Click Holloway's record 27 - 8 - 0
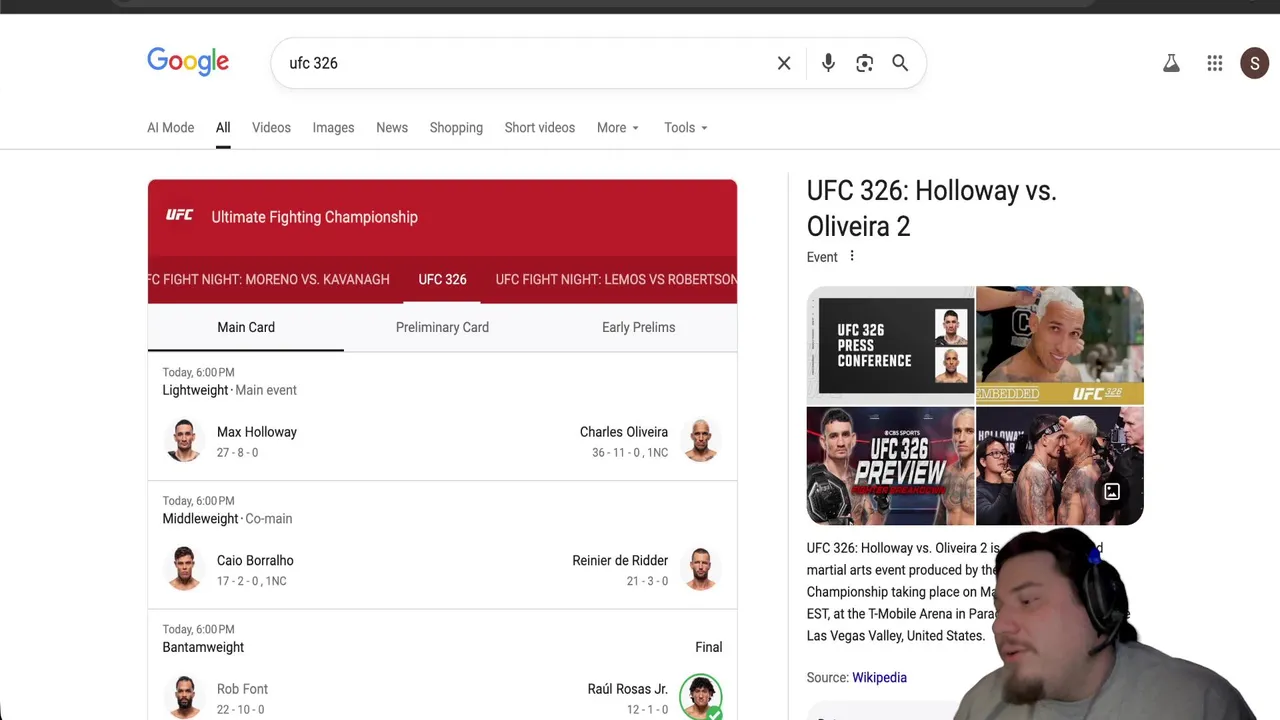 pyautogui.click(x=237, y=453)
